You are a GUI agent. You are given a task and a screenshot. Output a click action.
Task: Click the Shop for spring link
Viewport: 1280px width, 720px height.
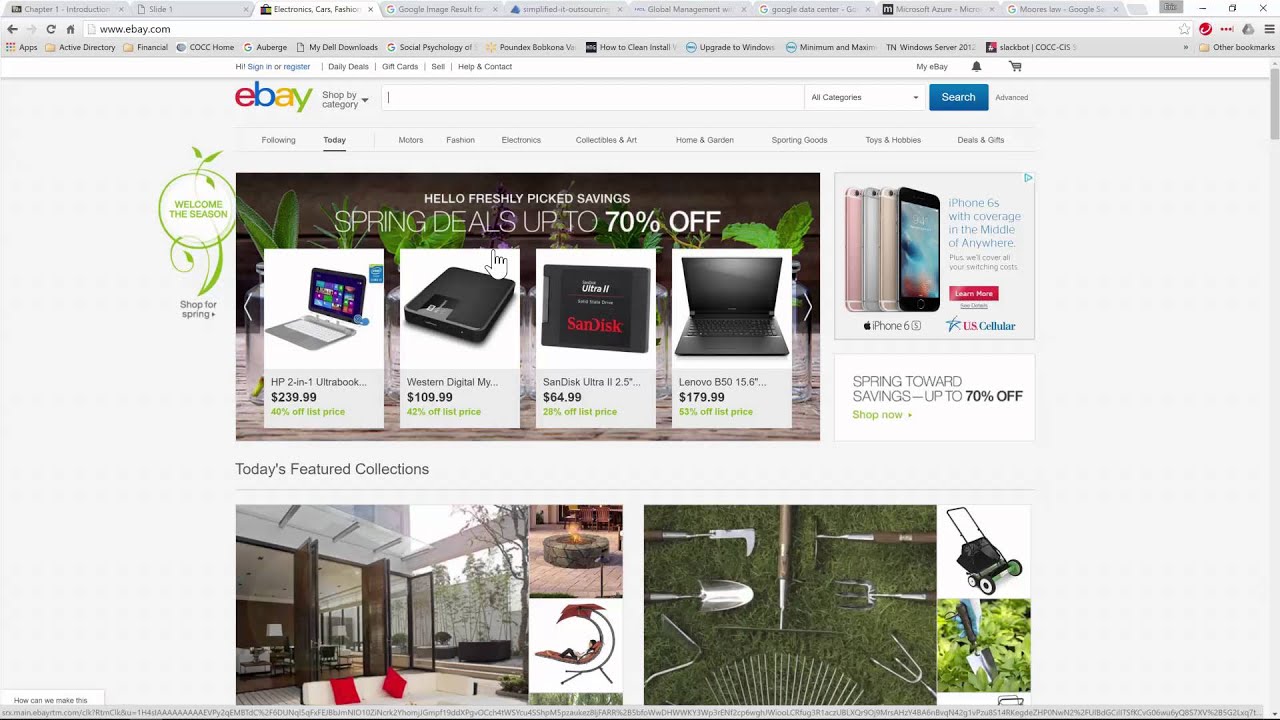click(198, 309)
